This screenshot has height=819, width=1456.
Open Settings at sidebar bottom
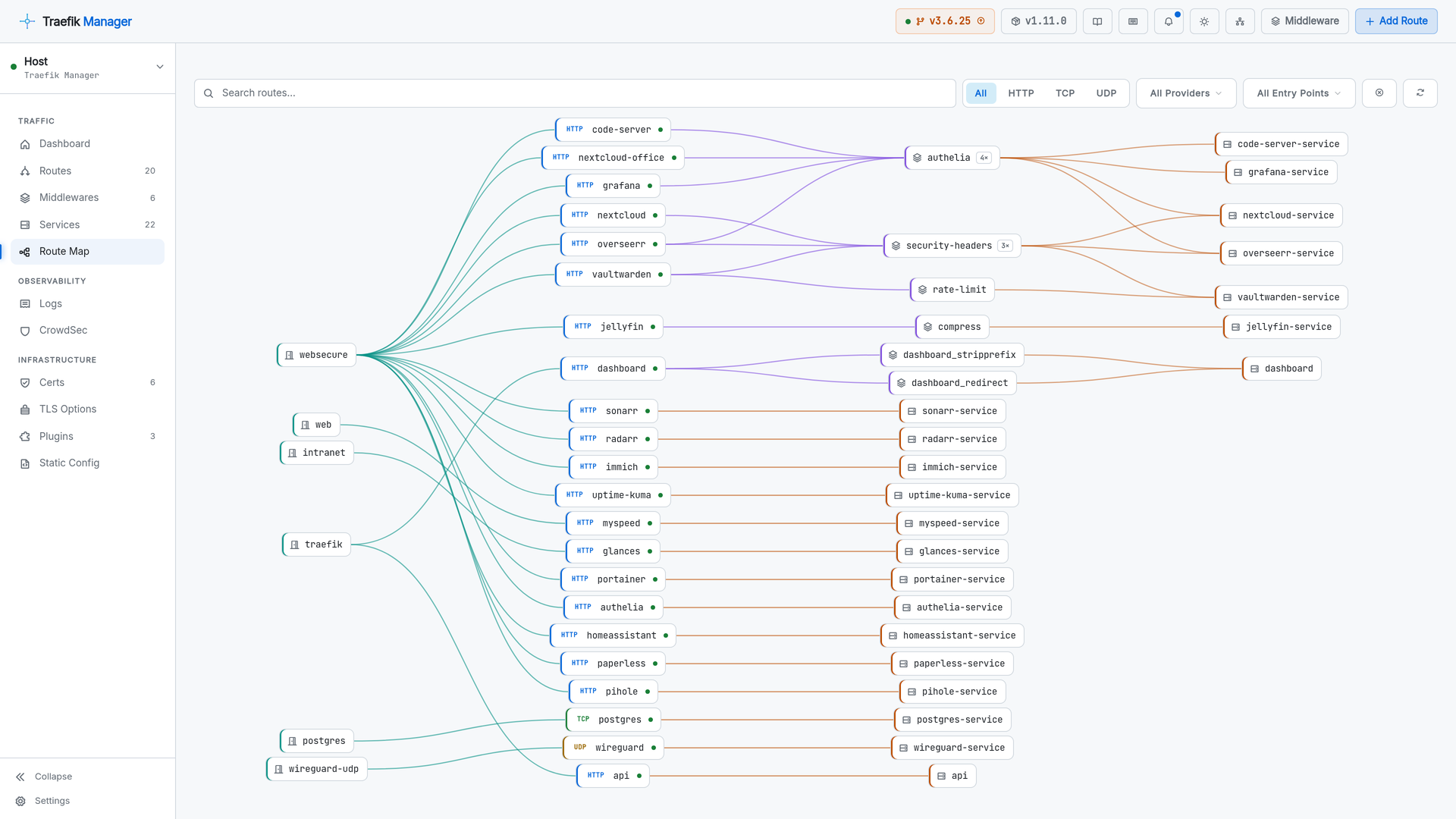pos(42,801)
